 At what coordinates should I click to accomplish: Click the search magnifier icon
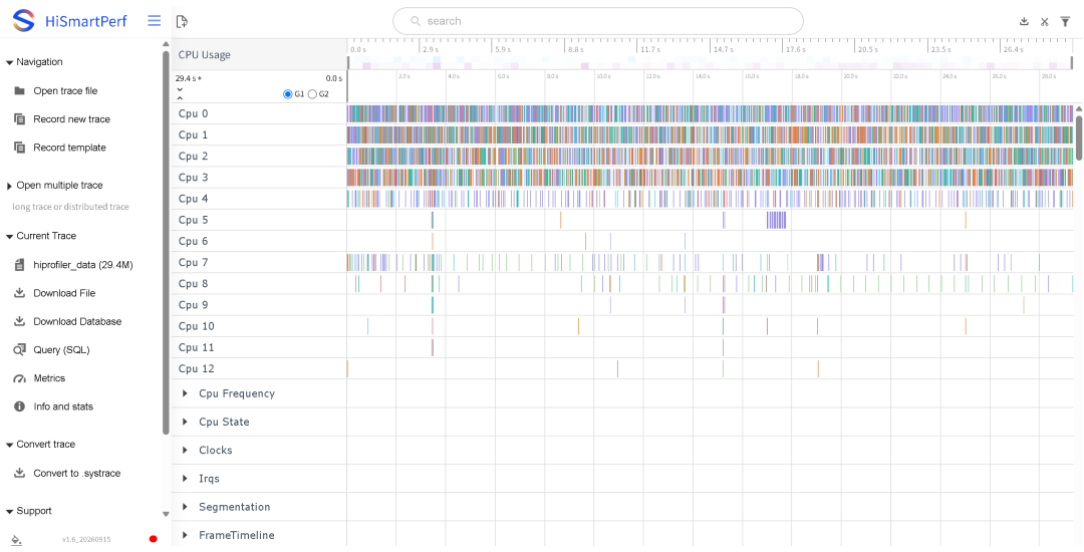click(415, 21)
